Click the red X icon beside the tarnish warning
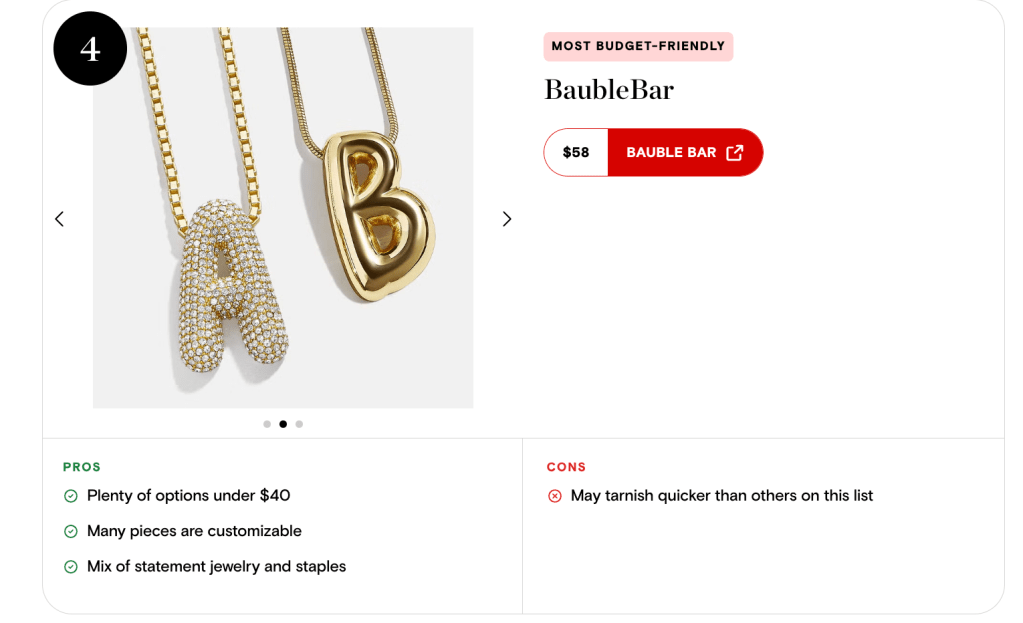This screenshot has height=623, width=1023. [x=555, y=496]
